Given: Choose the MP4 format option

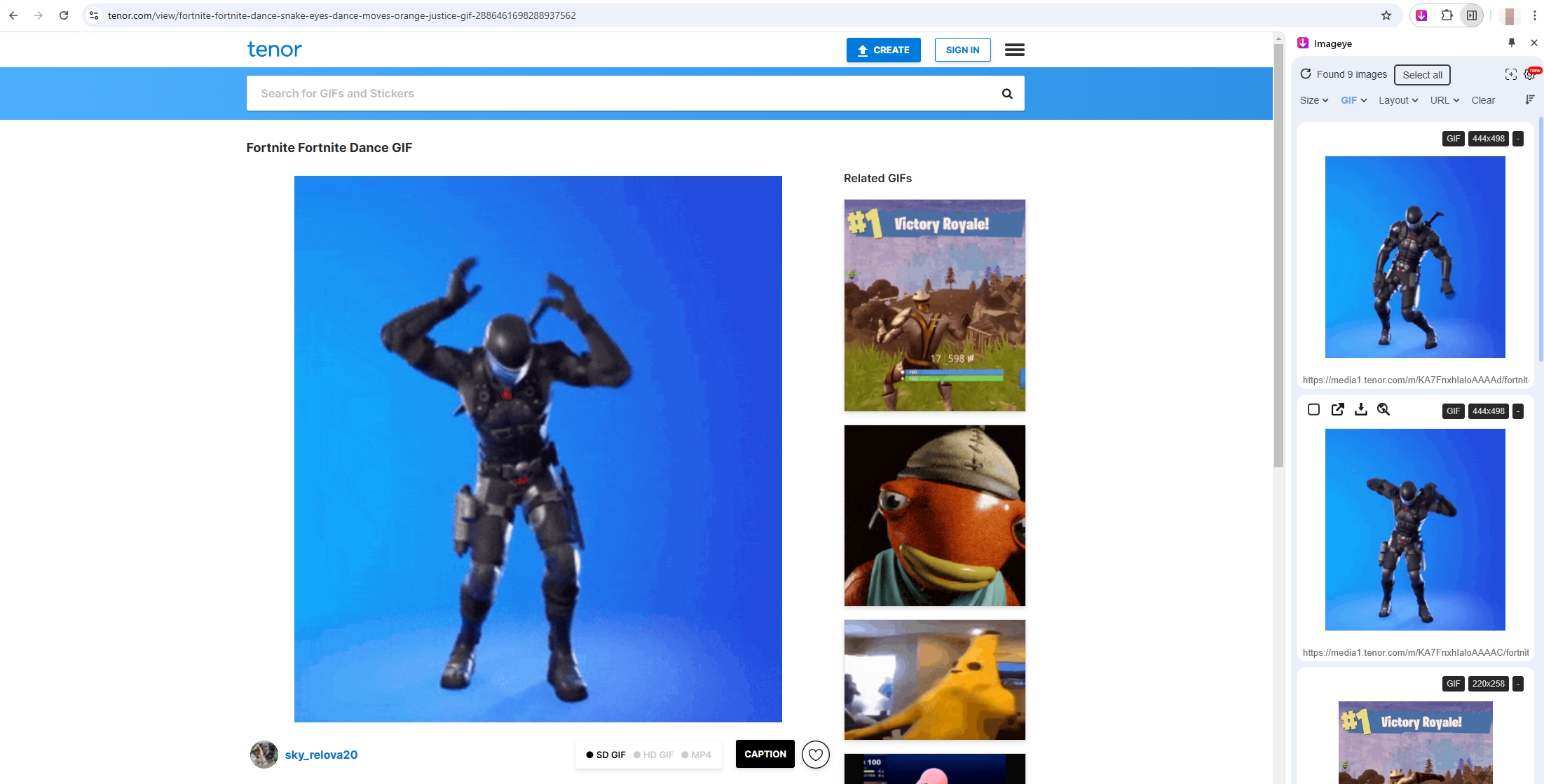Looking at the screenshot, I should pos(697,755).
